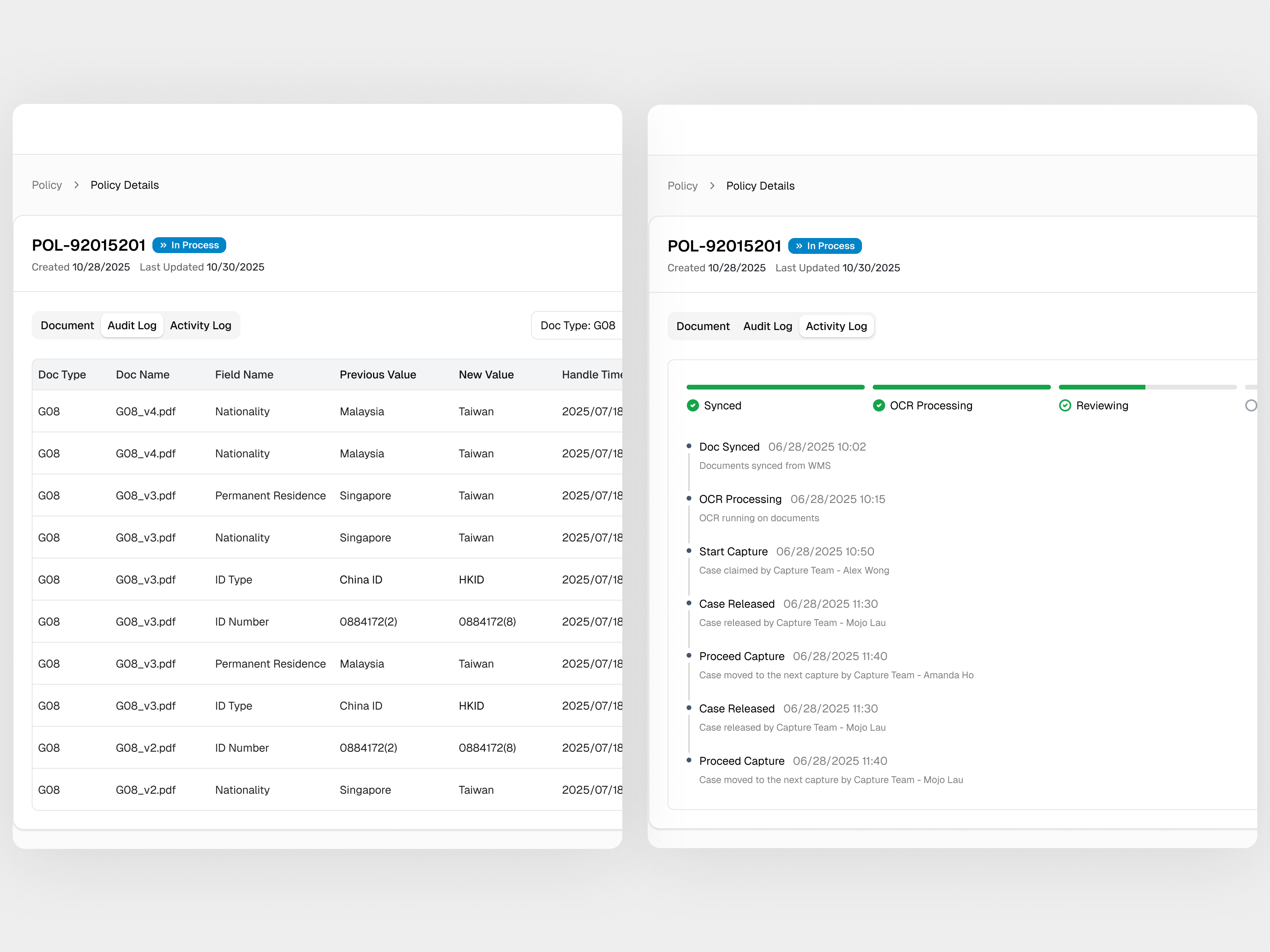Click the timeline dot next to Doc Synced
Image resolution: width=1270 pixels, height=952 pixels.
(x=689, y=445)
